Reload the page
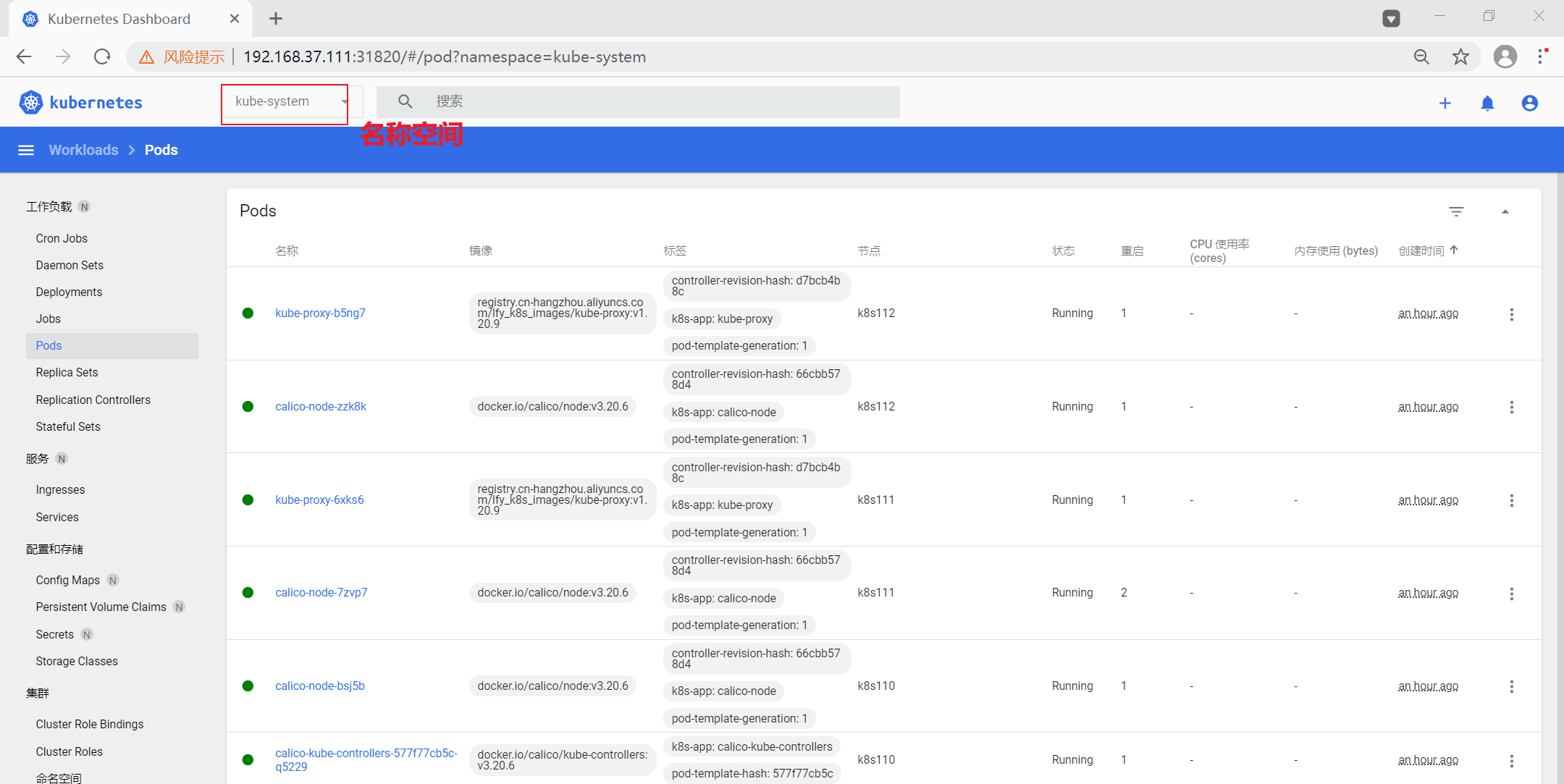Image resolution: width=1564 pixels, height=784 pixels. [102, 56]
